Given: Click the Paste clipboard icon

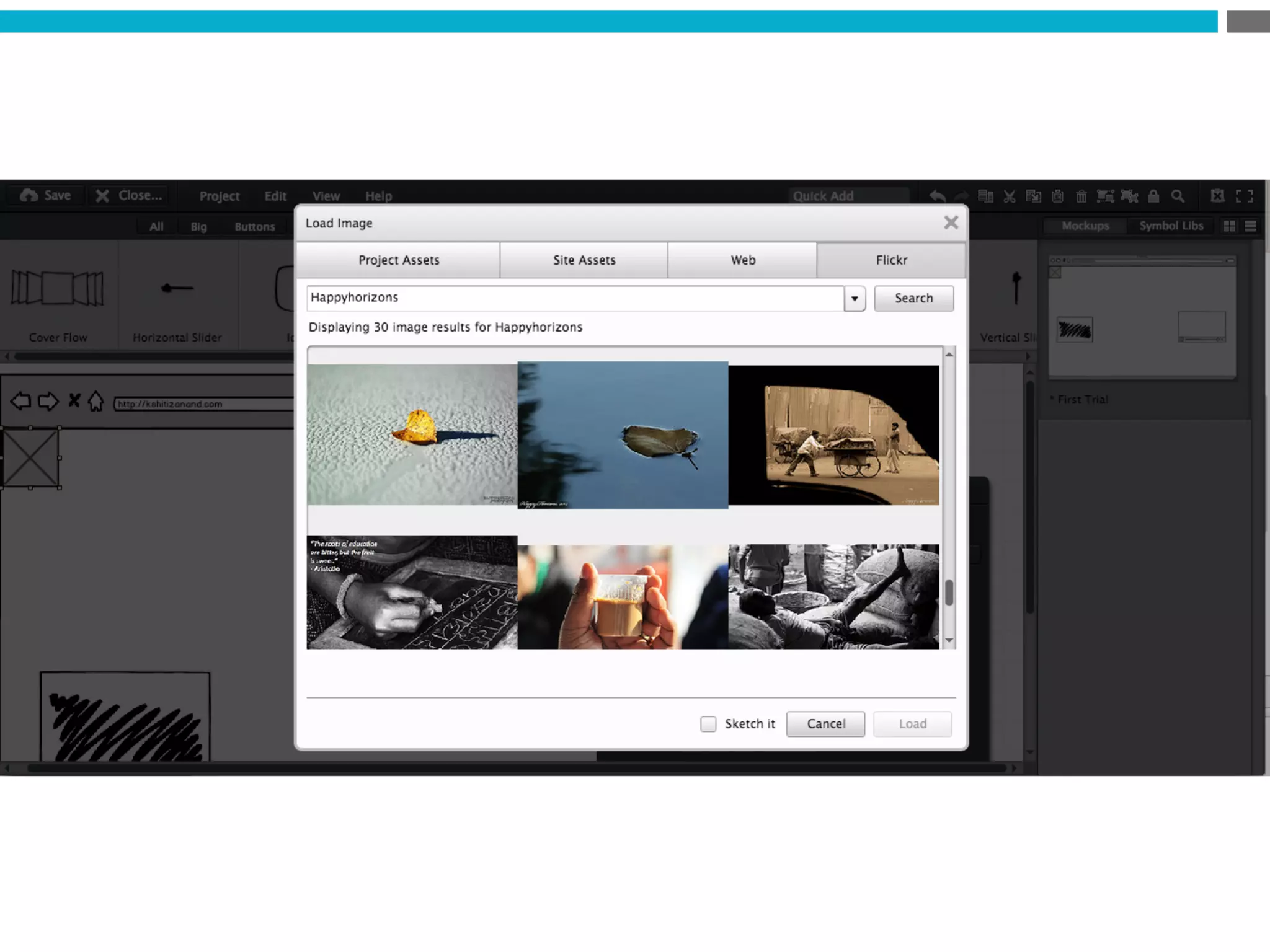Looking at the screenshot, I should click(1058, 196).
